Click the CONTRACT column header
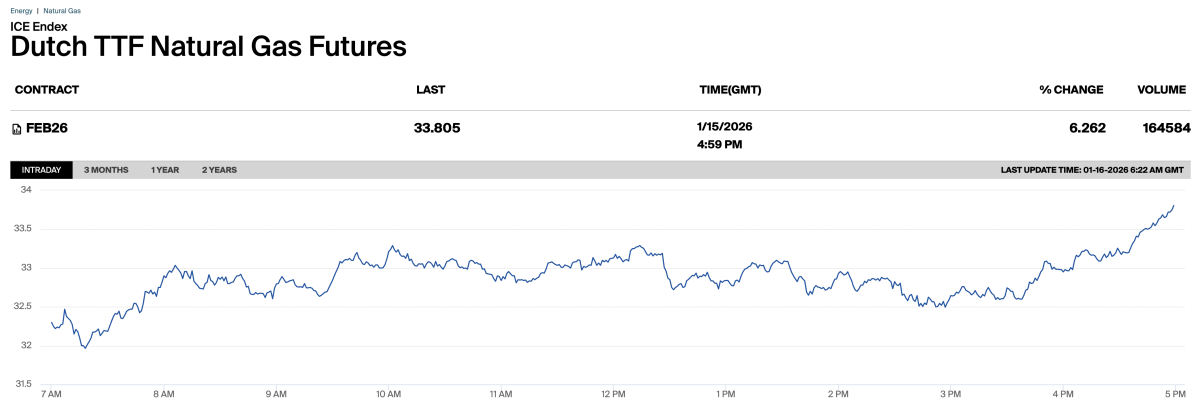Viewport: 1200px width, 409px height. tap(46, 90)
